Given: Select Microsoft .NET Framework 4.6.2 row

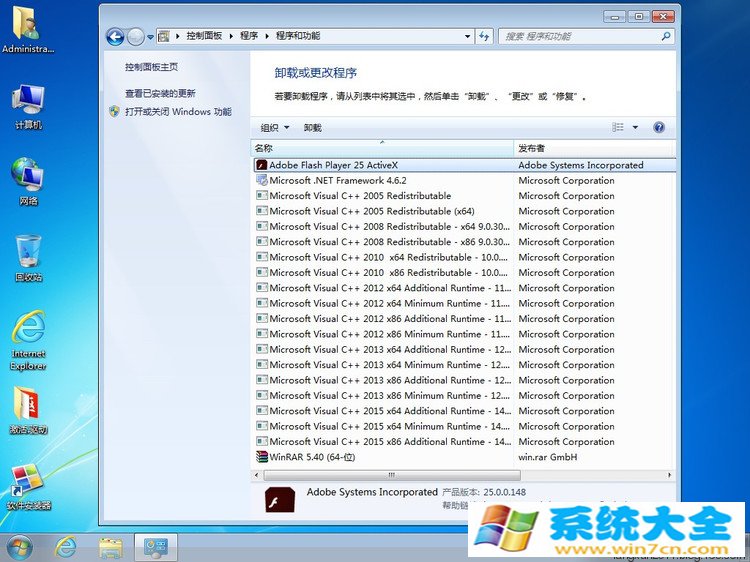Looking at the screenshot, I should coord(463,180).
